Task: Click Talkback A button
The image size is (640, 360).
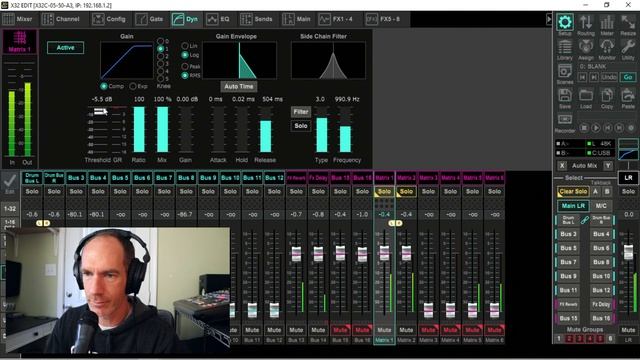Action: (596, 191)
